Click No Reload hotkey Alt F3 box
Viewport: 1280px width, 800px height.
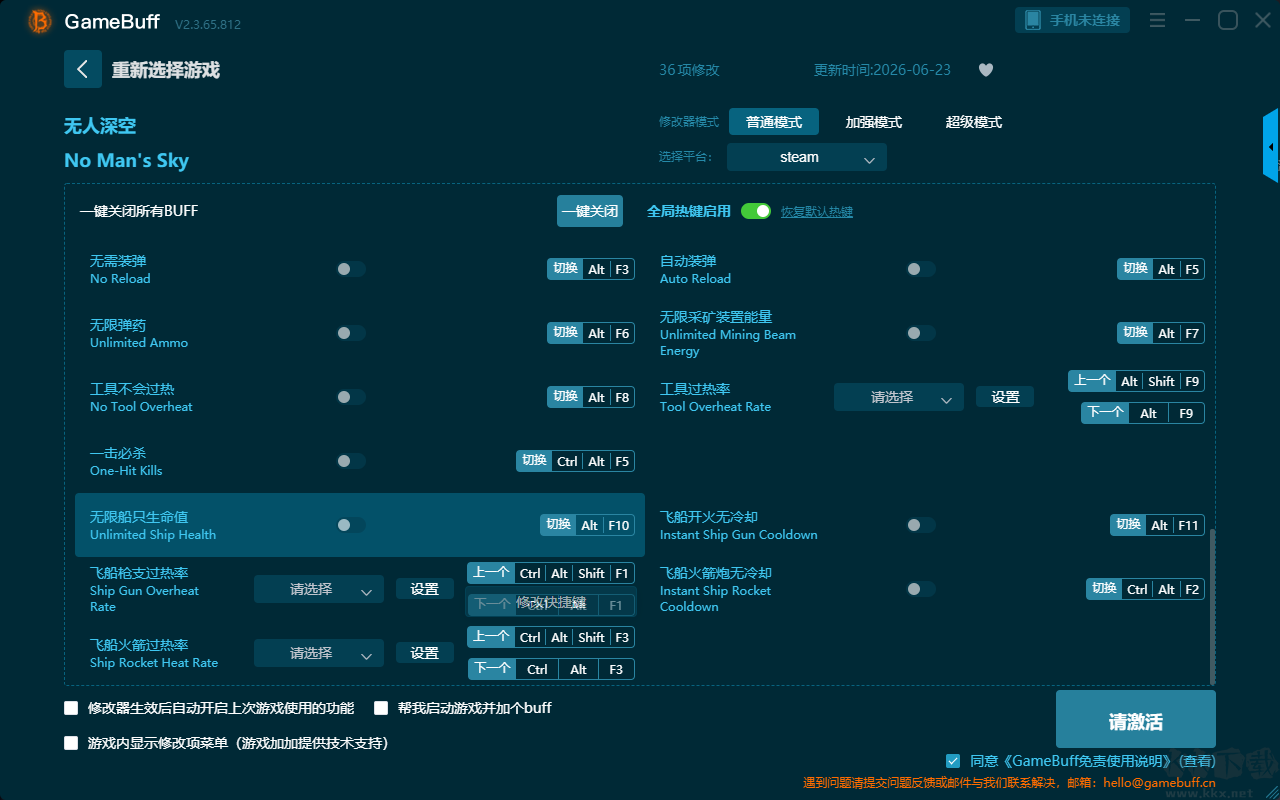[591, 269]
